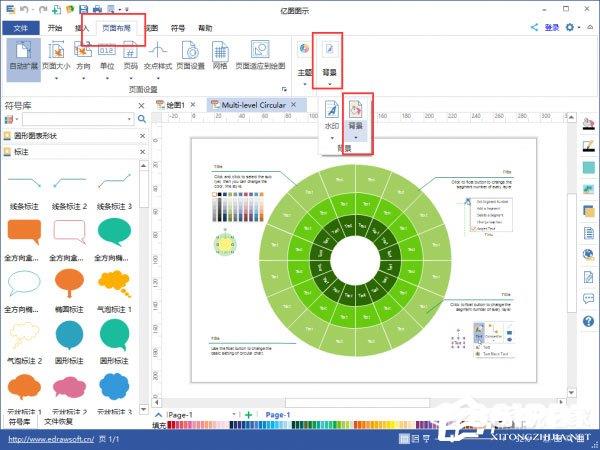Select the 线条标注 2 callout shape
Image resolution: width=600 pixels, height=450 pixels.
pyautogui.click(x=69, y=189)
